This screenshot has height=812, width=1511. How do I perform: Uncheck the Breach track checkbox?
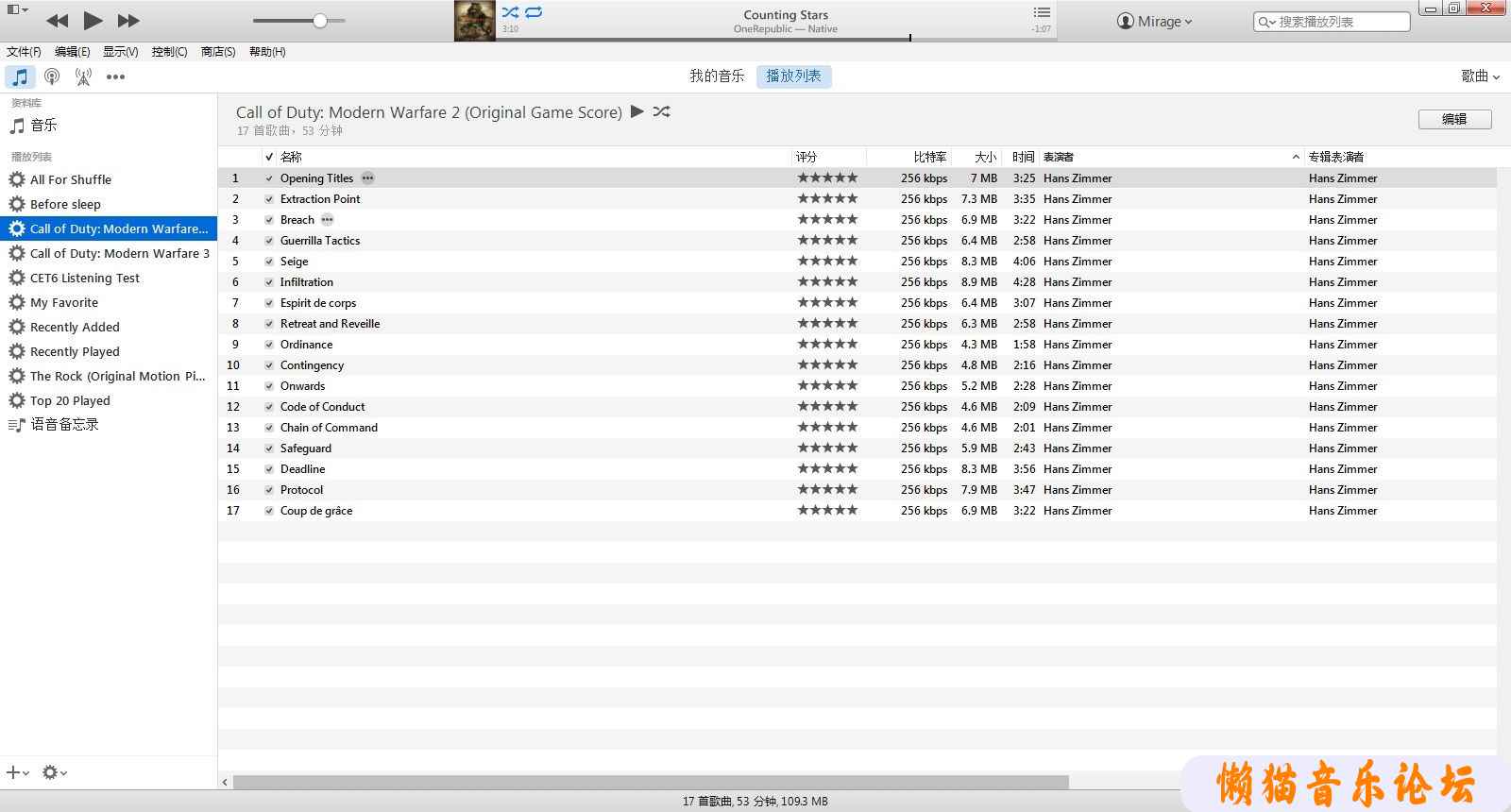(x=269, y=220)
